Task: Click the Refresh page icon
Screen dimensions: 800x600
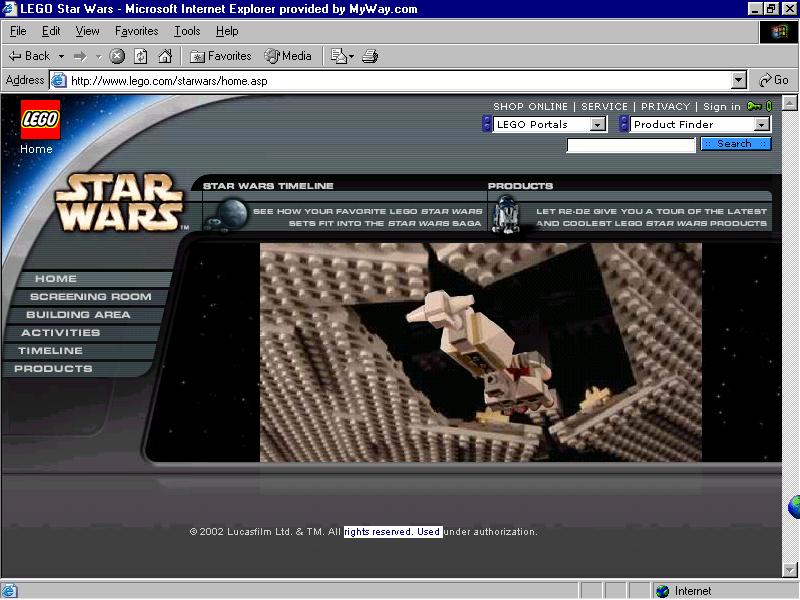Action: (x=141, y=56)
